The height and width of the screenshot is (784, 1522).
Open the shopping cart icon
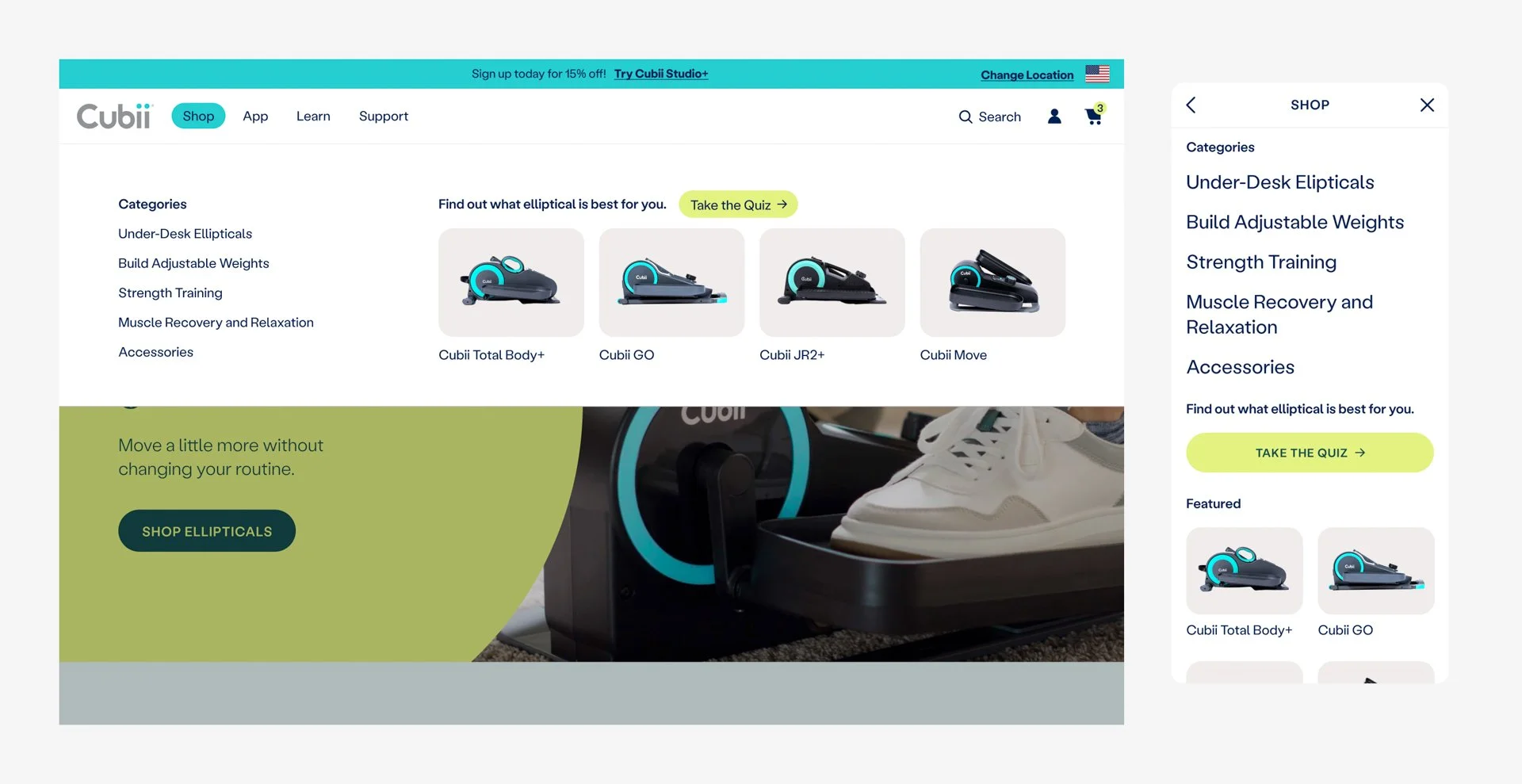coord(1094,116)
